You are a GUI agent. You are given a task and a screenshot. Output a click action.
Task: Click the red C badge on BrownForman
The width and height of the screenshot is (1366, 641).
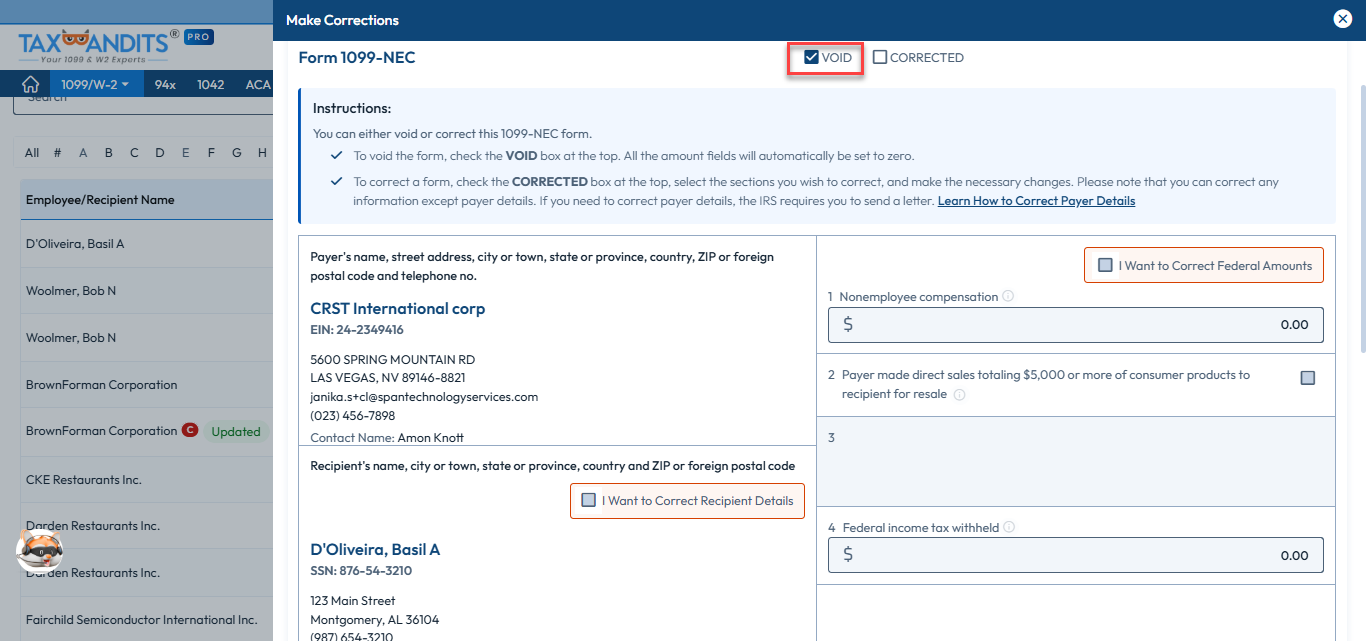(189, 431)
